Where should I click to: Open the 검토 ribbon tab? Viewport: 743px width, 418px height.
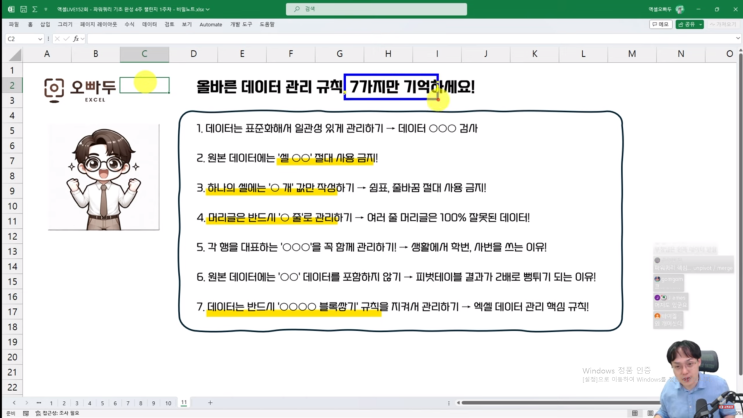point(169,24)
